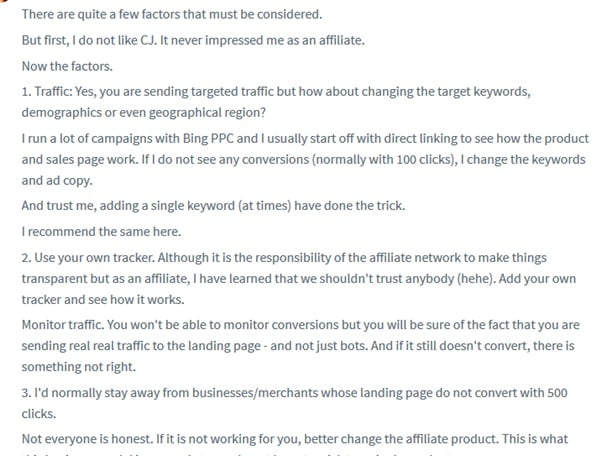Image resolution: width=596 pixels, height=456 pixels.
Task: Click the line 'I recommend the same here.'
Action: [x=101, y=231]
